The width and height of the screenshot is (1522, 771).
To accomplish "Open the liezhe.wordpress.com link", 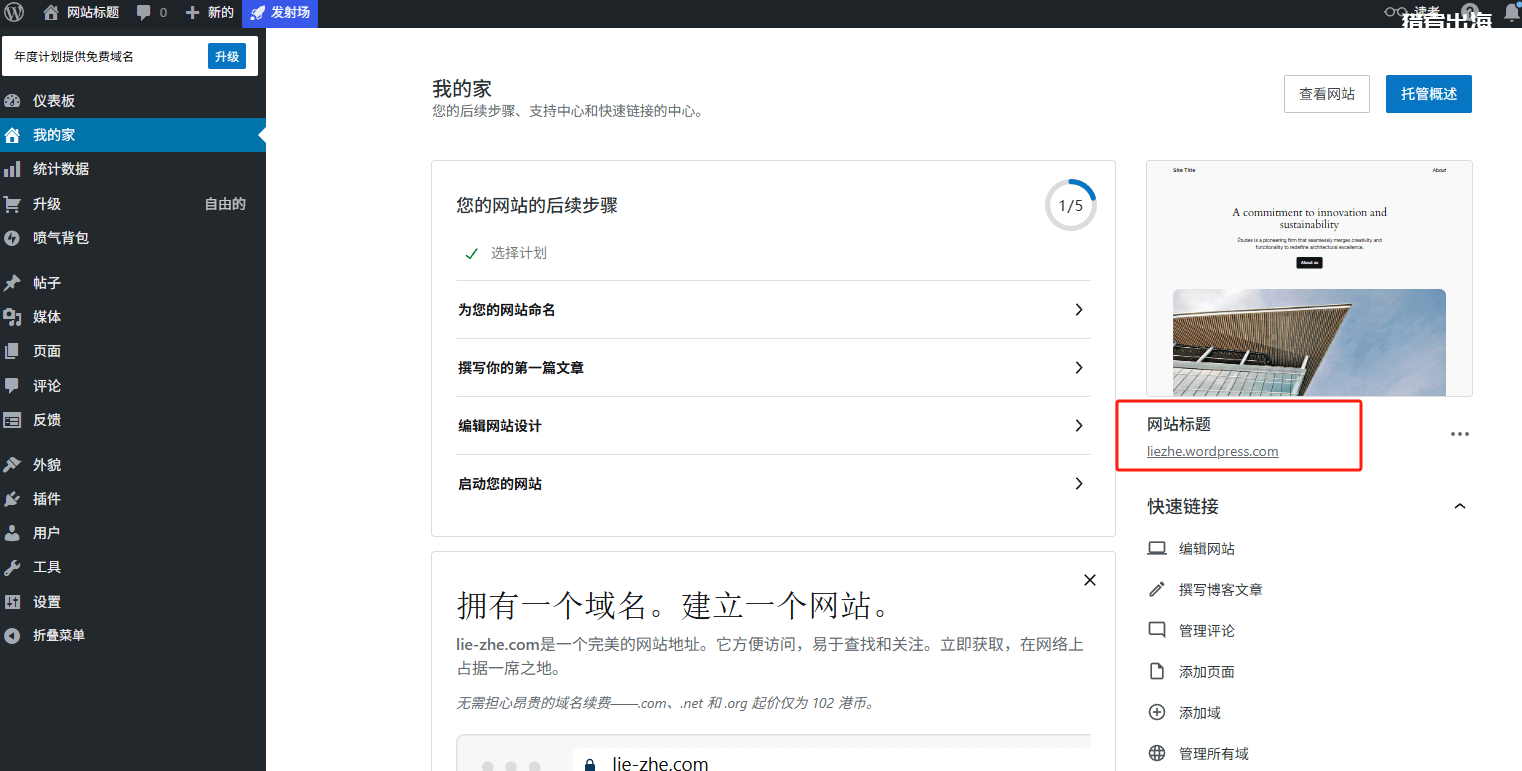I will click(1212, 452).
